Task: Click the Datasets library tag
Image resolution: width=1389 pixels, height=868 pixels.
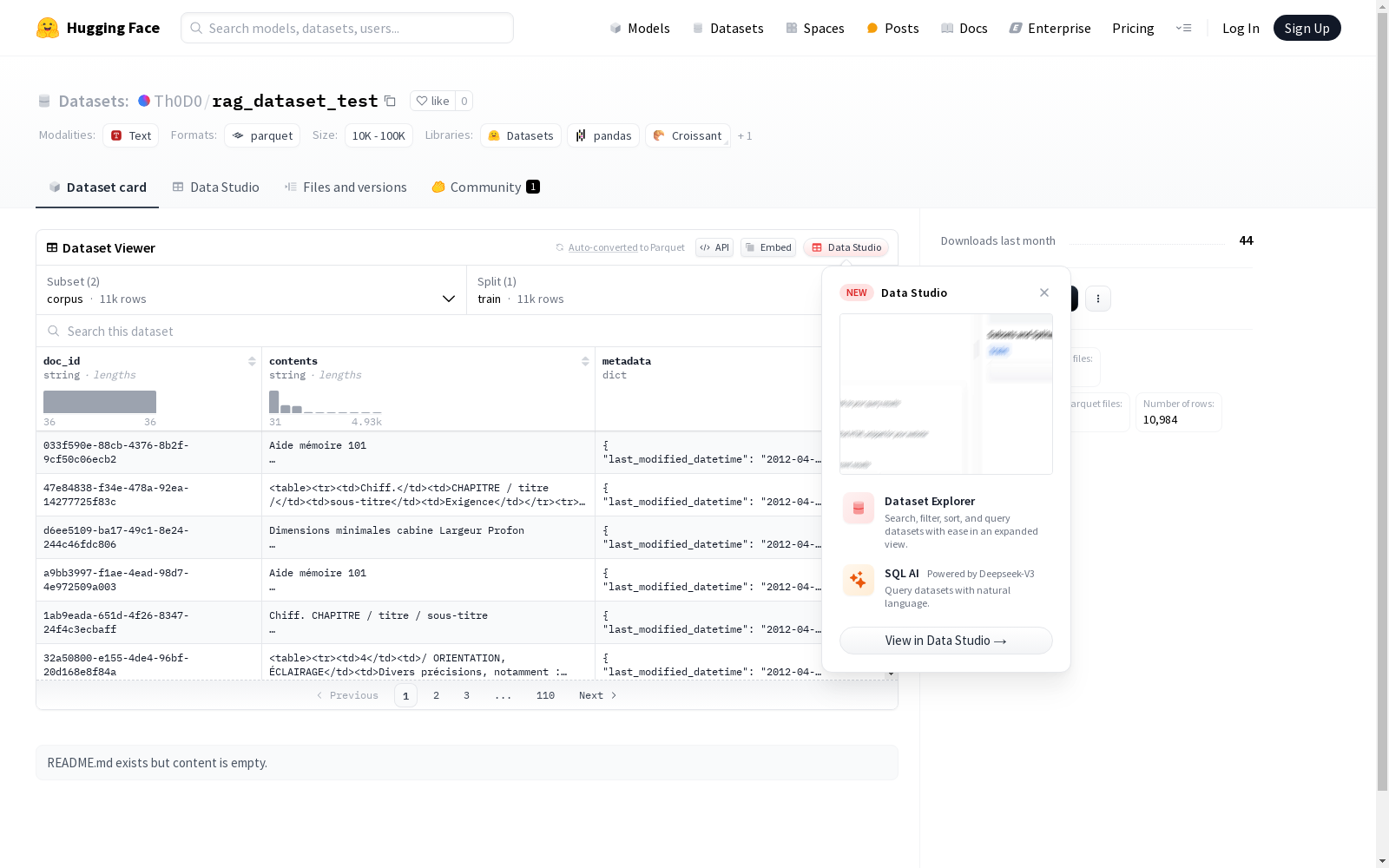Action: click(x=521, y=135)
